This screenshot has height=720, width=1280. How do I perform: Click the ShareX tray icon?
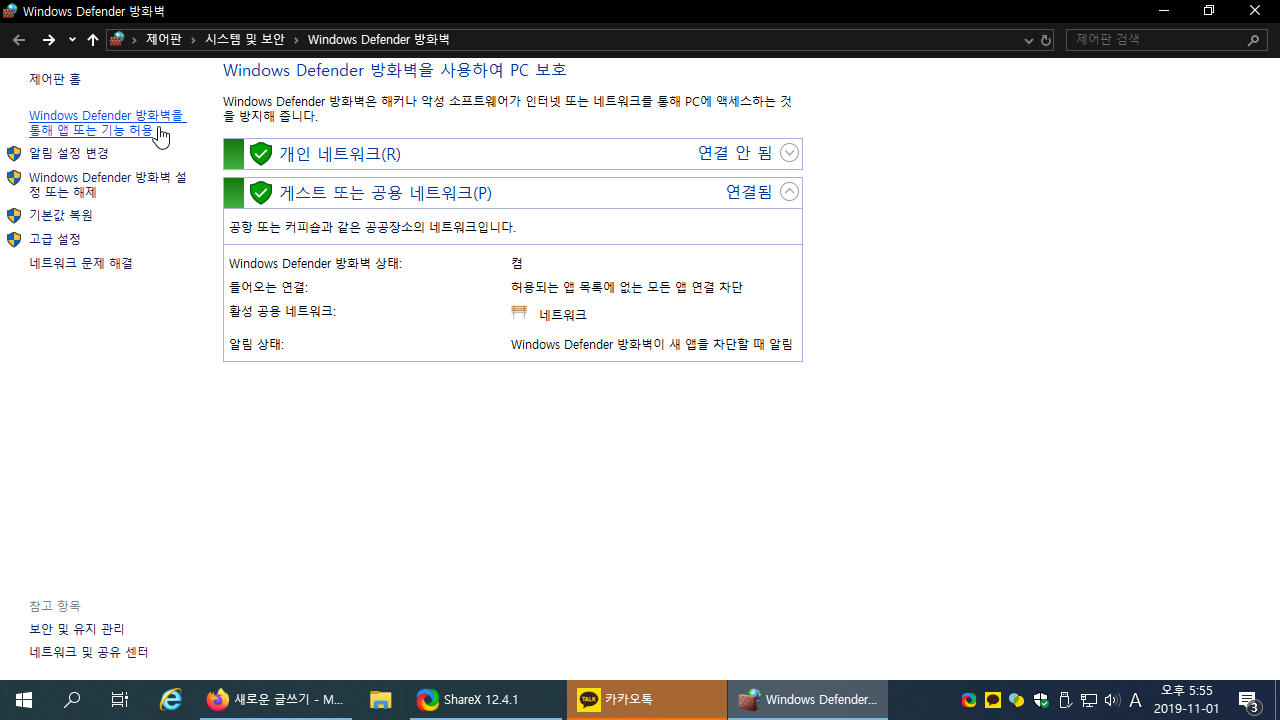click(x=969, y=700)
